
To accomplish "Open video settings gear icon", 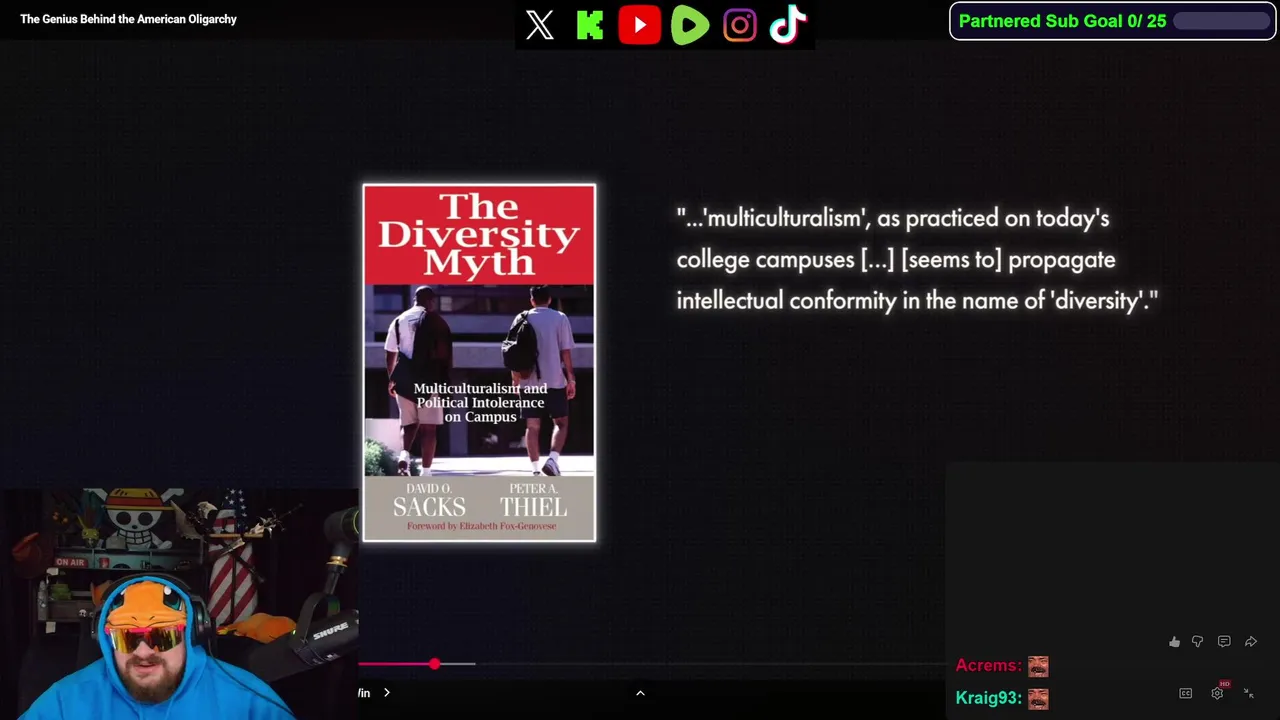I will tap(1217, 693).
